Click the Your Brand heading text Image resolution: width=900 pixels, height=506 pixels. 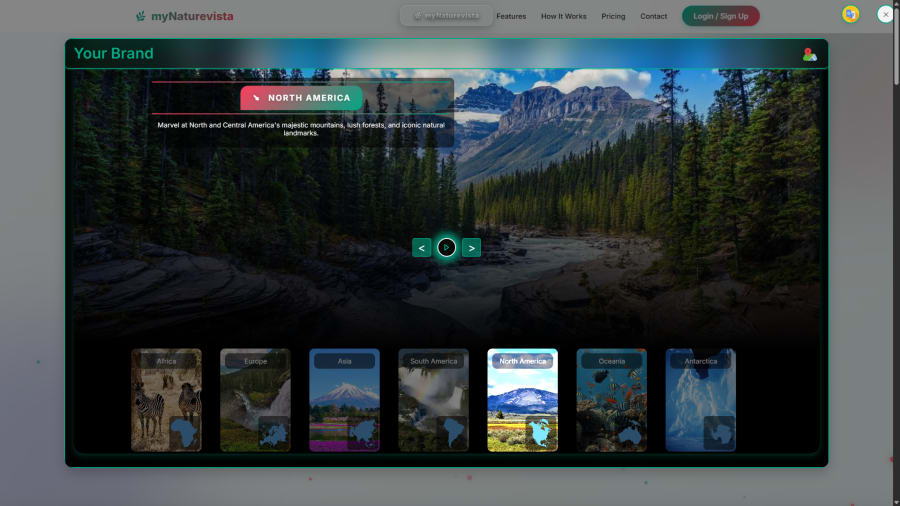click(114, 53)
